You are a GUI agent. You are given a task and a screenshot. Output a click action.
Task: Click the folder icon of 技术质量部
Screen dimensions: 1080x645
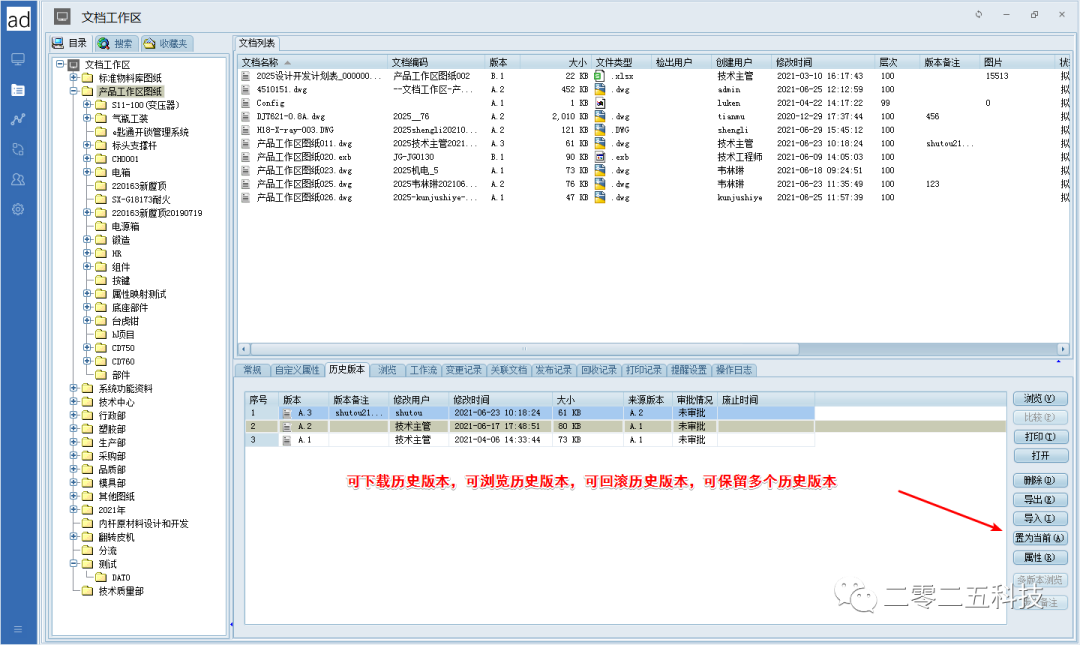click(x=87, y=591)
